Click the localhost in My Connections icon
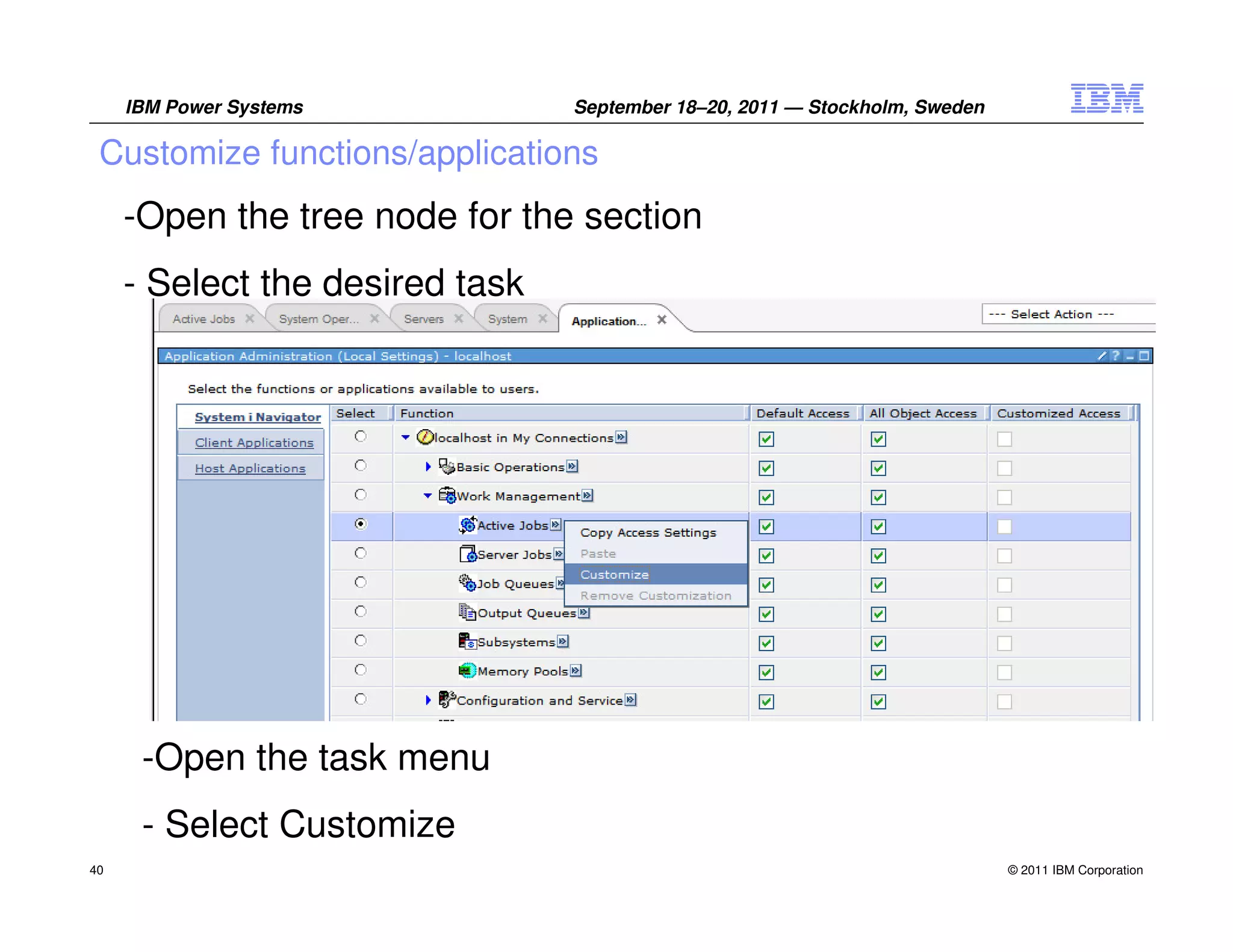Image resolution: width=1233 pixels, height=952 pixels. point(425,437)
